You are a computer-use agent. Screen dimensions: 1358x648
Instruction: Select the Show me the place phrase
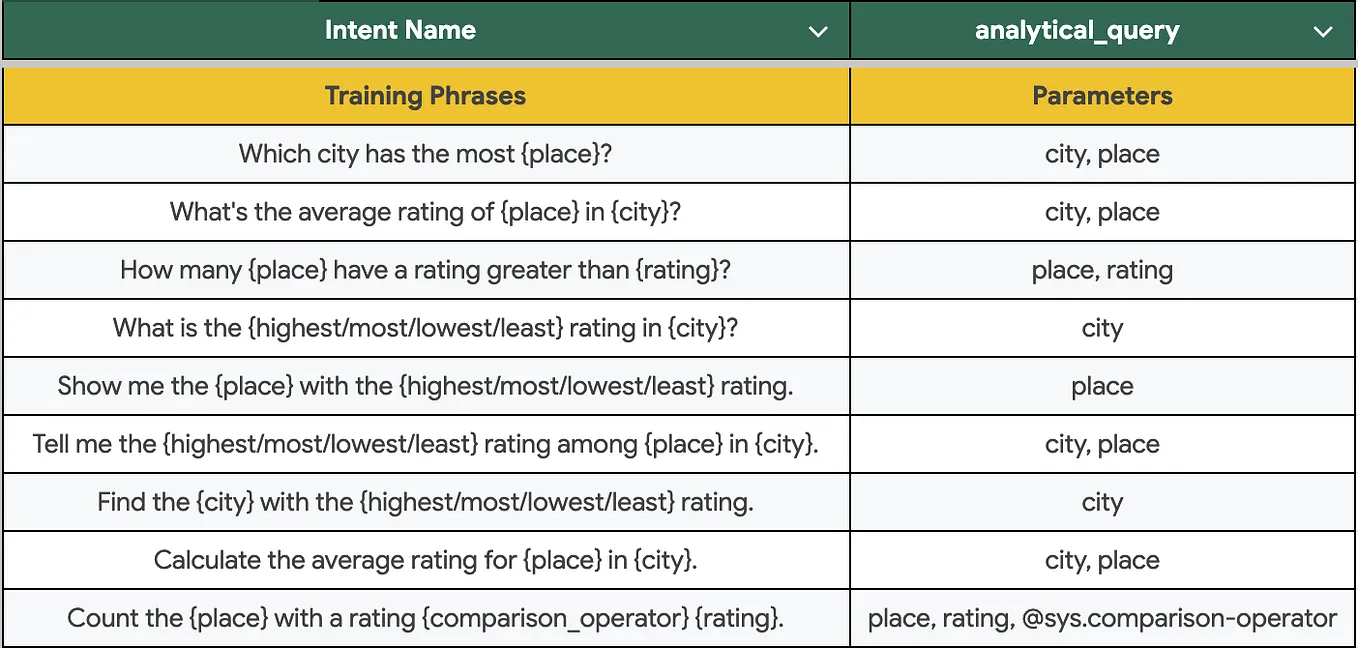tap(424, 386)
